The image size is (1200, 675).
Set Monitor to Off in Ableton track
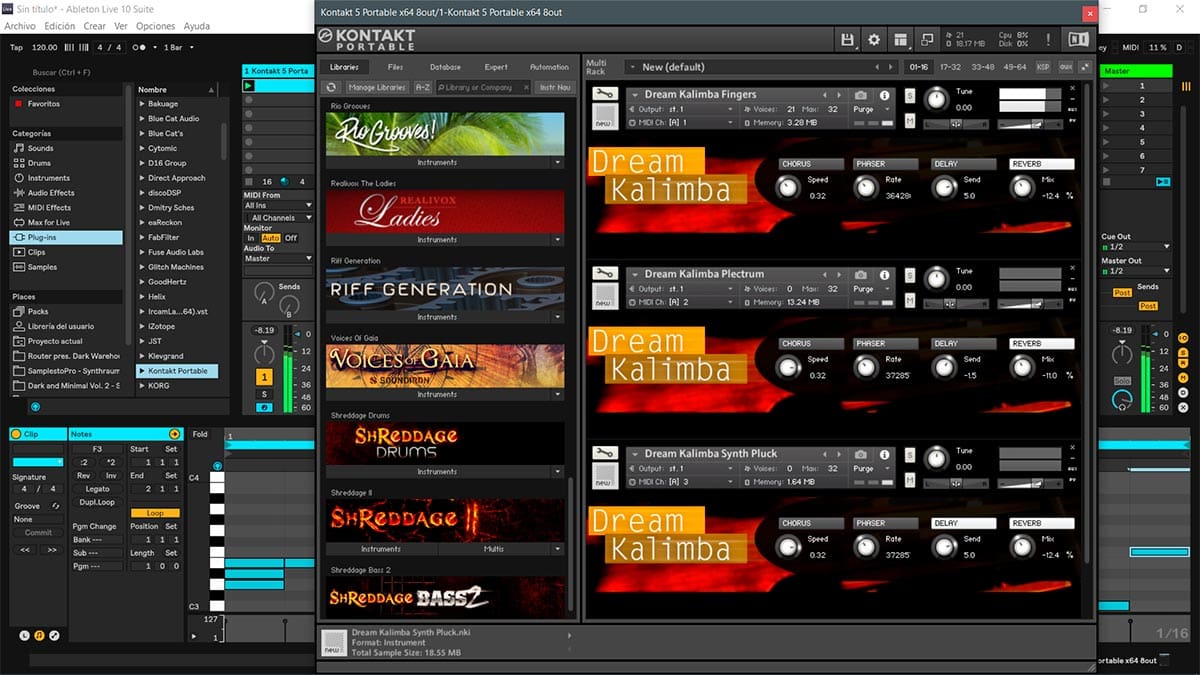pyautogui.click(x=291, y=238)
